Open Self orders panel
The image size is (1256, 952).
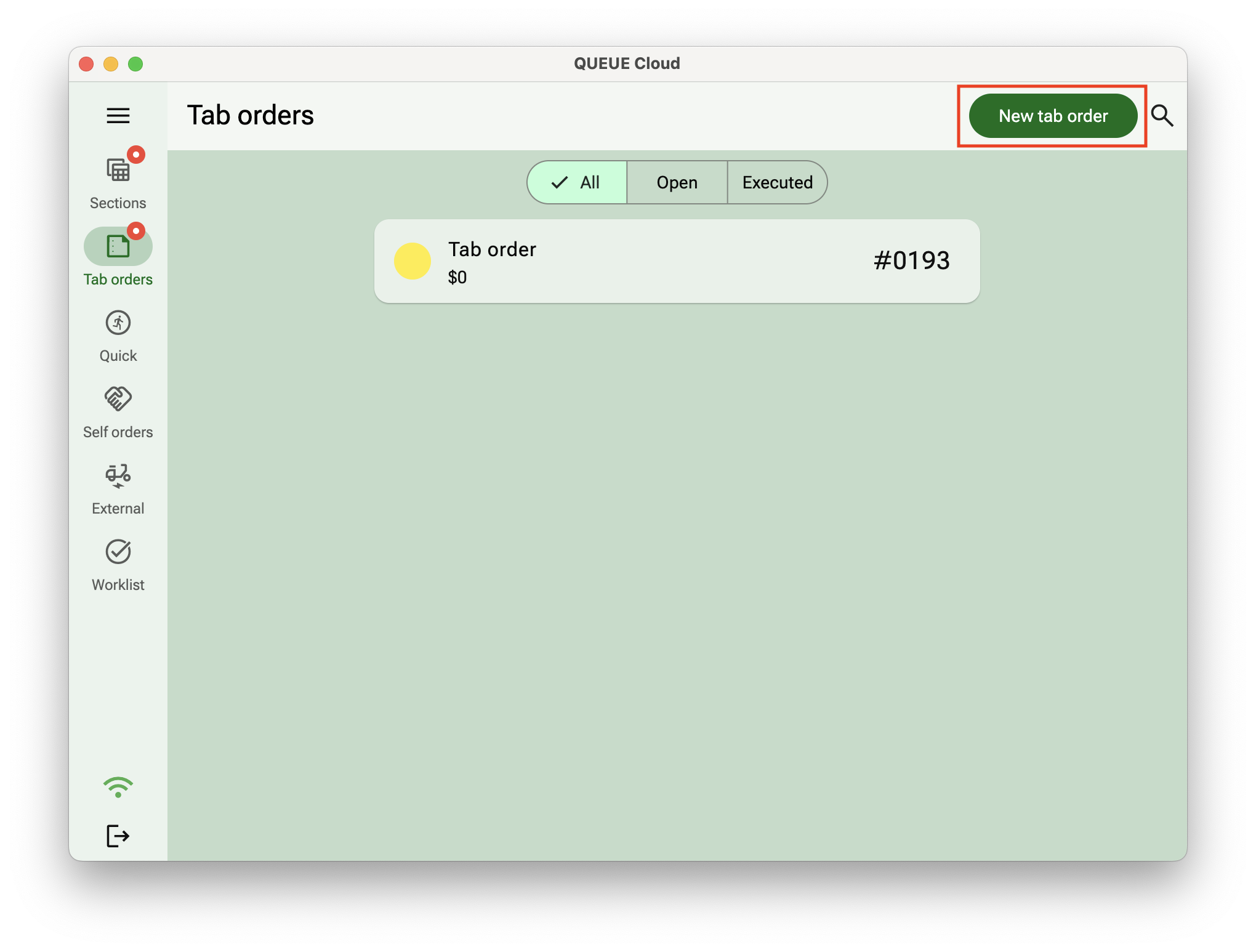point(117,410)
